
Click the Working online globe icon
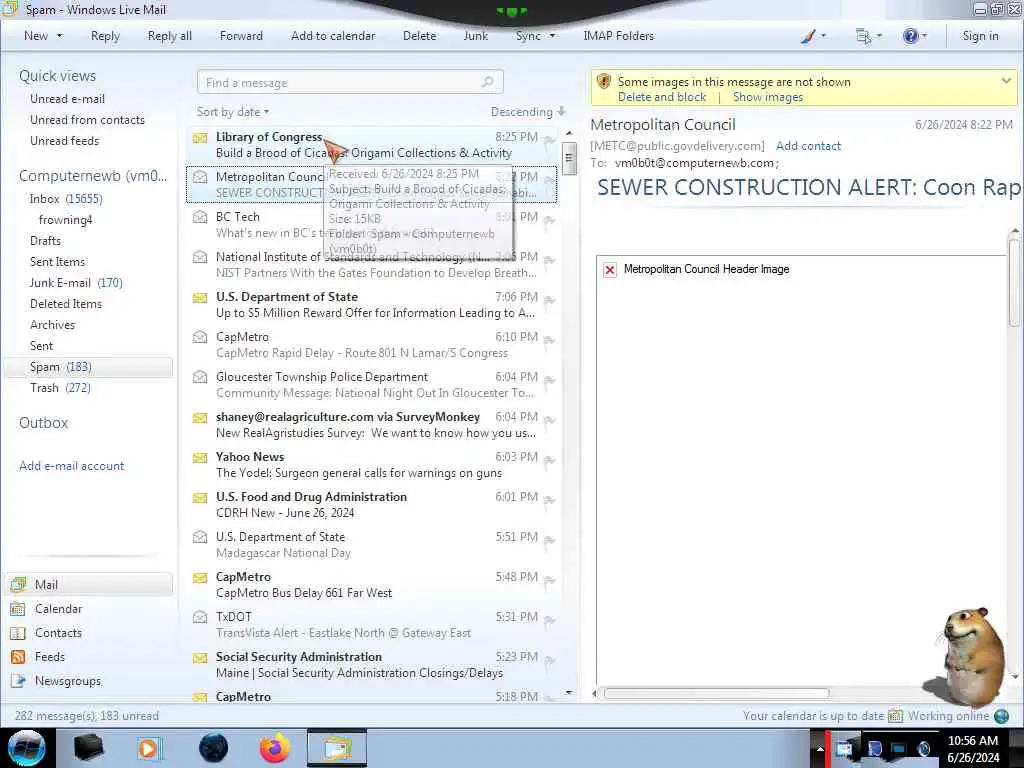1001,716
